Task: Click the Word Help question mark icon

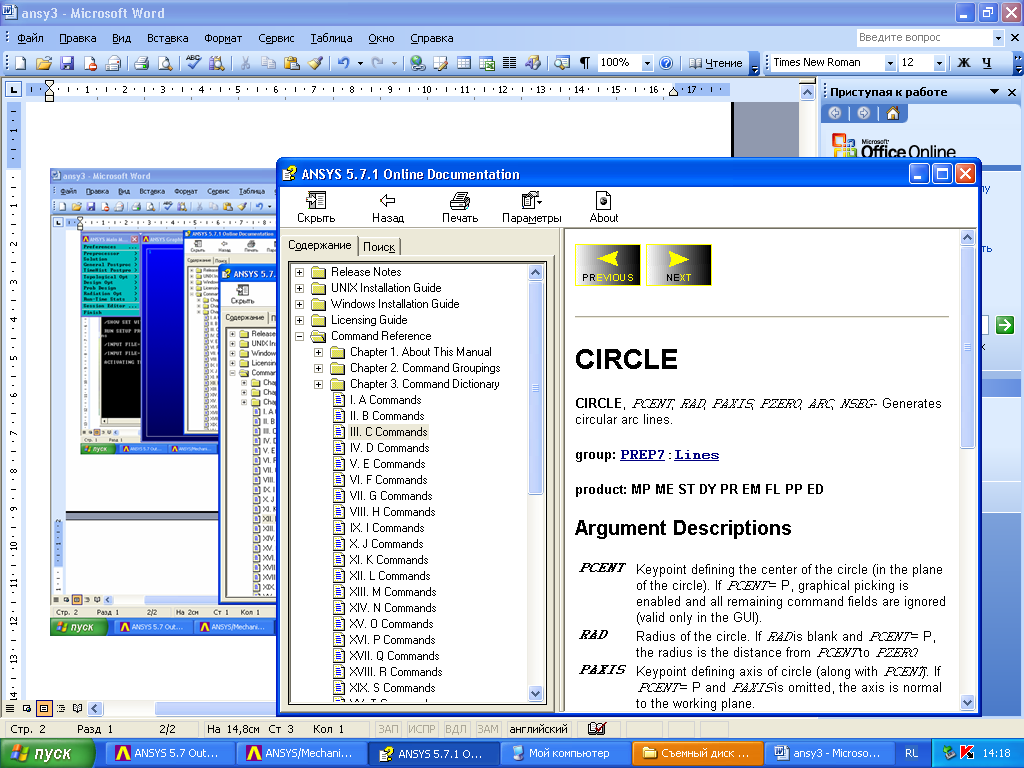Action: point(666,63)
